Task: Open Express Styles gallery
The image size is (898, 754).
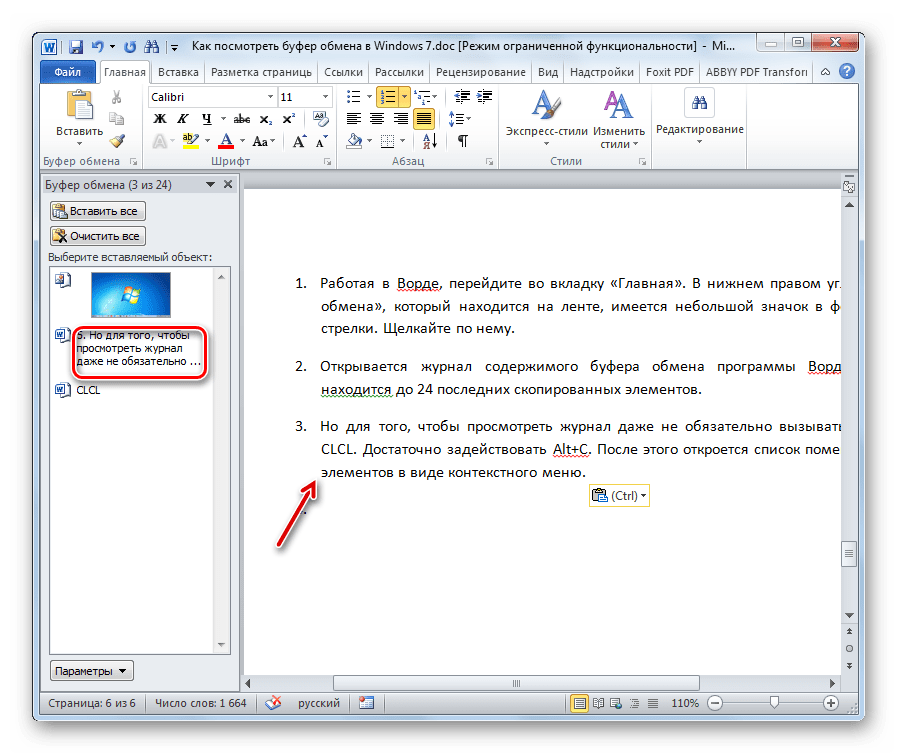Action: (546, 119)
